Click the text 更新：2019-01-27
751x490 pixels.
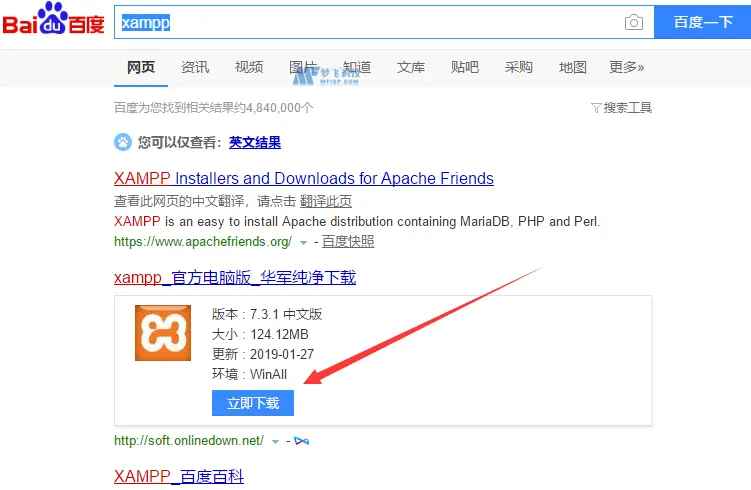tap(263, 354)
